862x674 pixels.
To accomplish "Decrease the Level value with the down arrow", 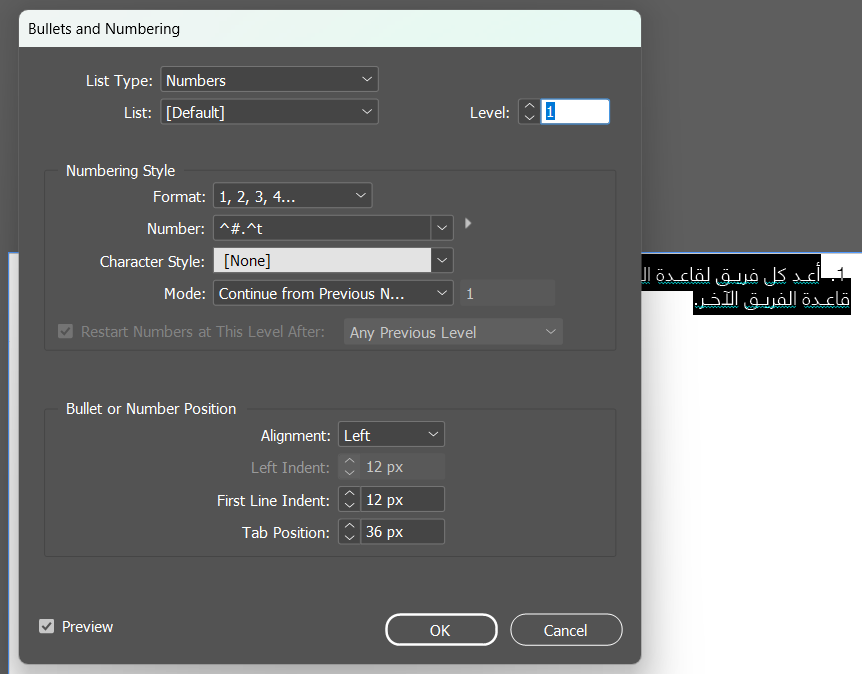I will pyautogui.click(x=529, y=117).
